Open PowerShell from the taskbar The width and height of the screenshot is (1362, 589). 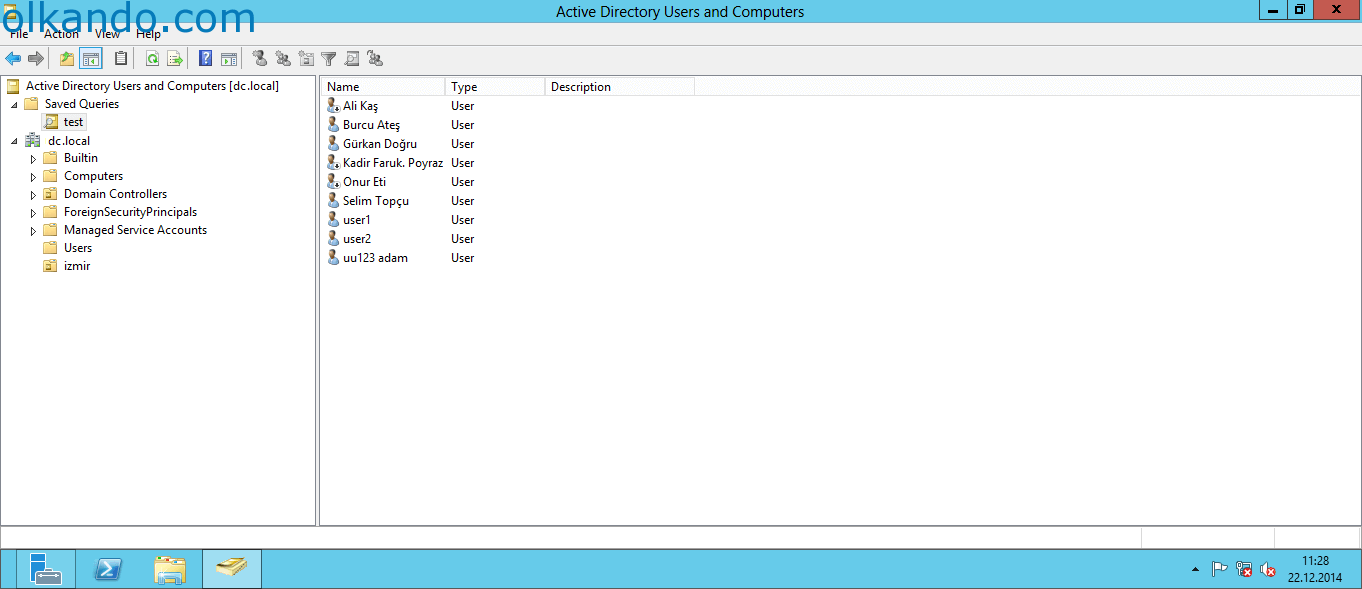[x=108, y=569]
